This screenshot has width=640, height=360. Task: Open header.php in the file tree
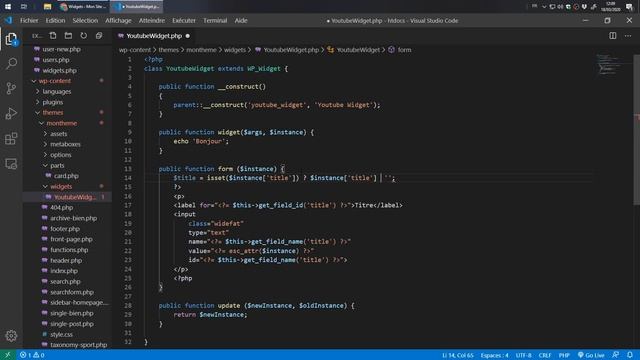pos(66,260)
